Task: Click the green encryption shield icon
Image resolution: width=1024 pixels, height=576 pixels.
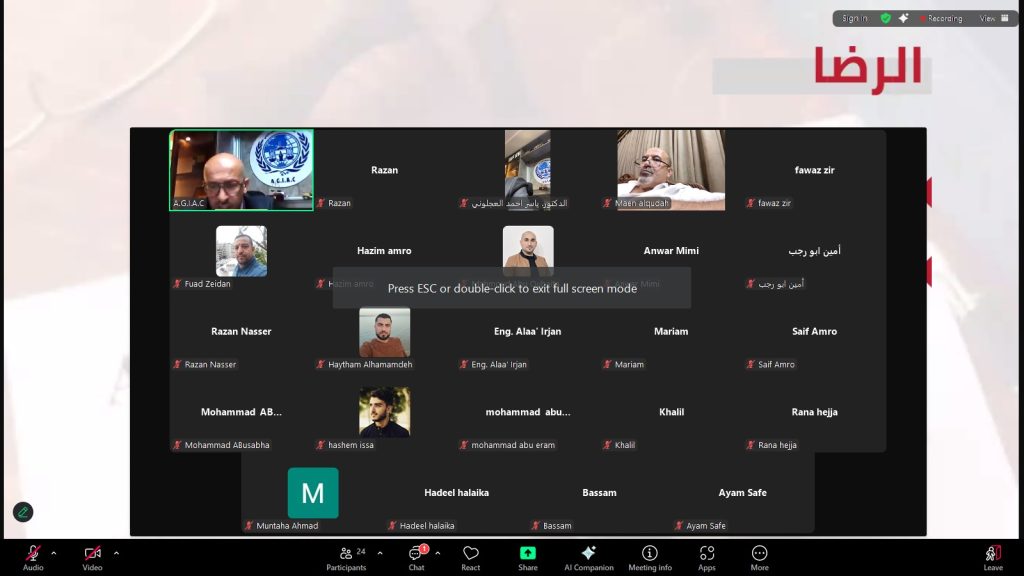Action: tap(885, 18)
